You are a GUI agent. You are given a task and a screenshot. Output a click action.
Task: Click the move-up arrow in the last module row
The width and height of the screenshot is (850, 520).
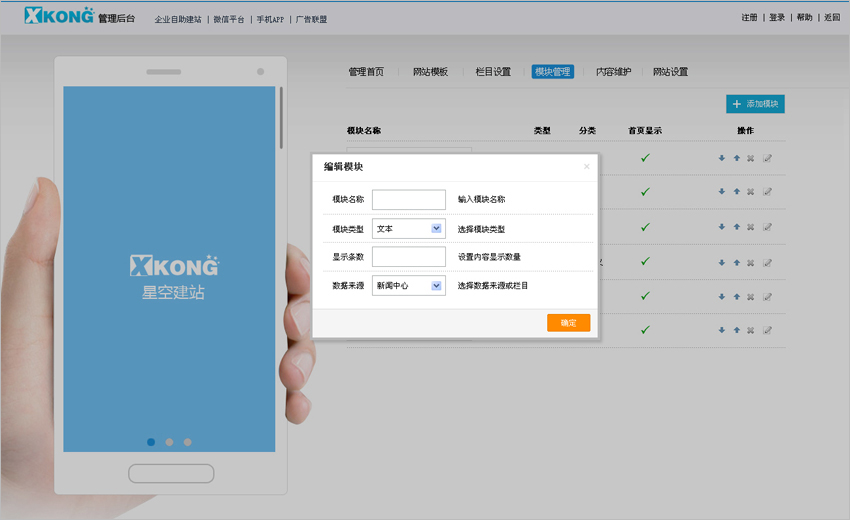(736, 331)
